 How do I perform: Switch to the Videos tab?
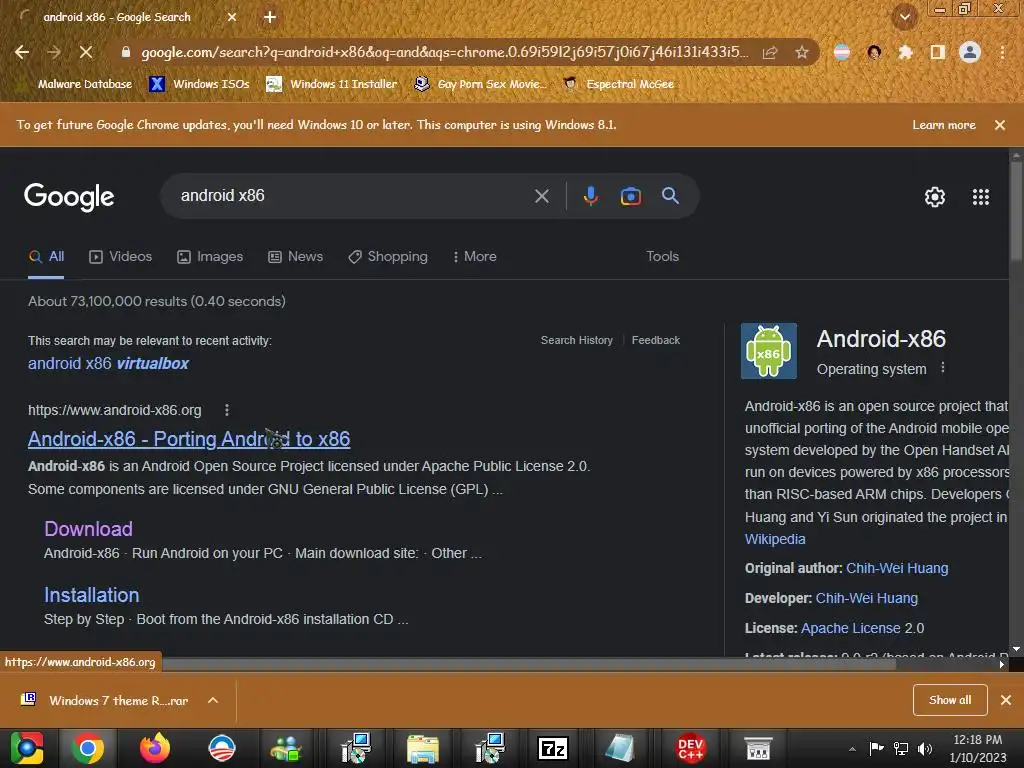121,257
